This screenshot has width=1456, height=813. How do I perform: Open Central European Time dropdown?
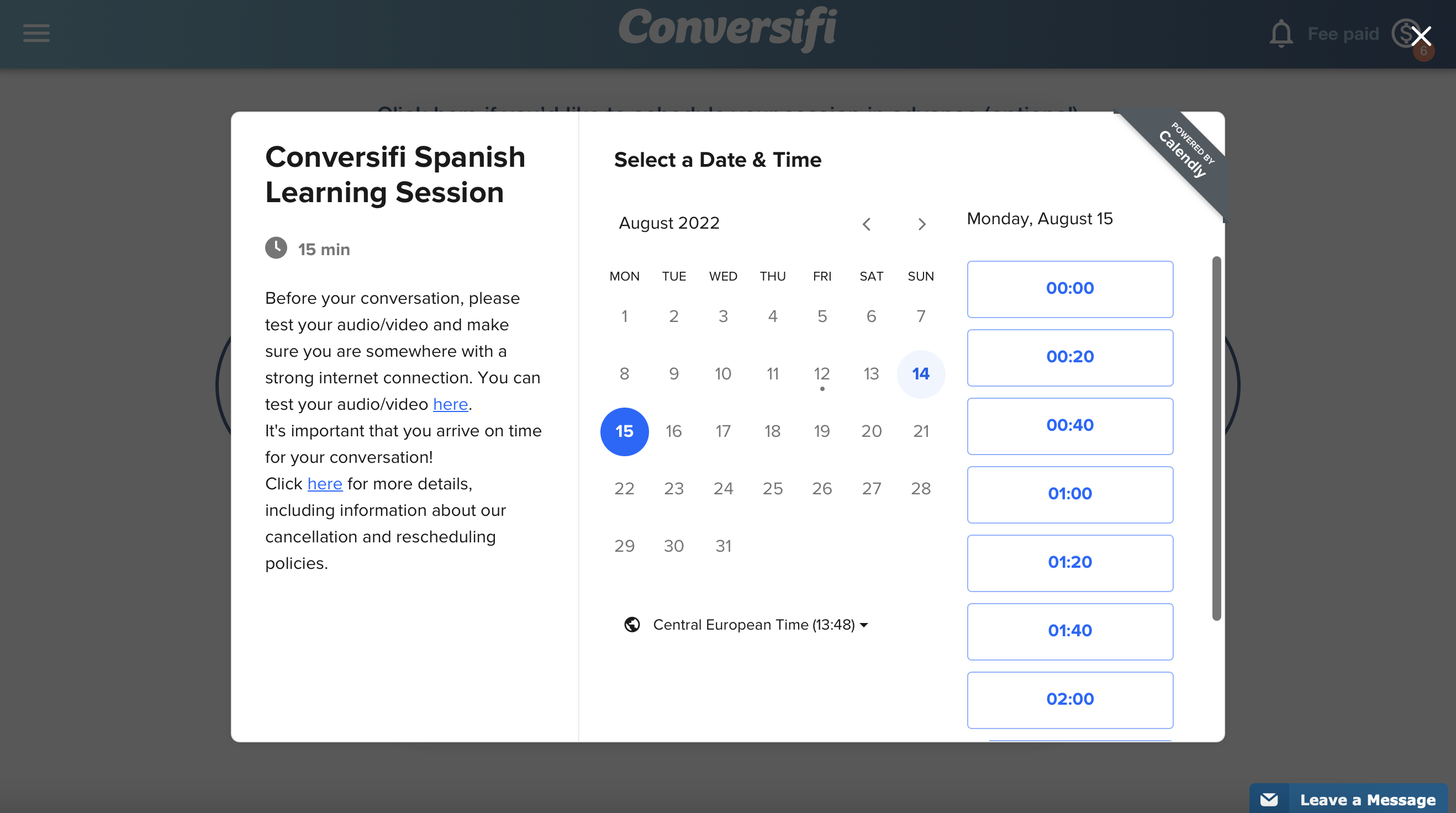coord(759,625)
